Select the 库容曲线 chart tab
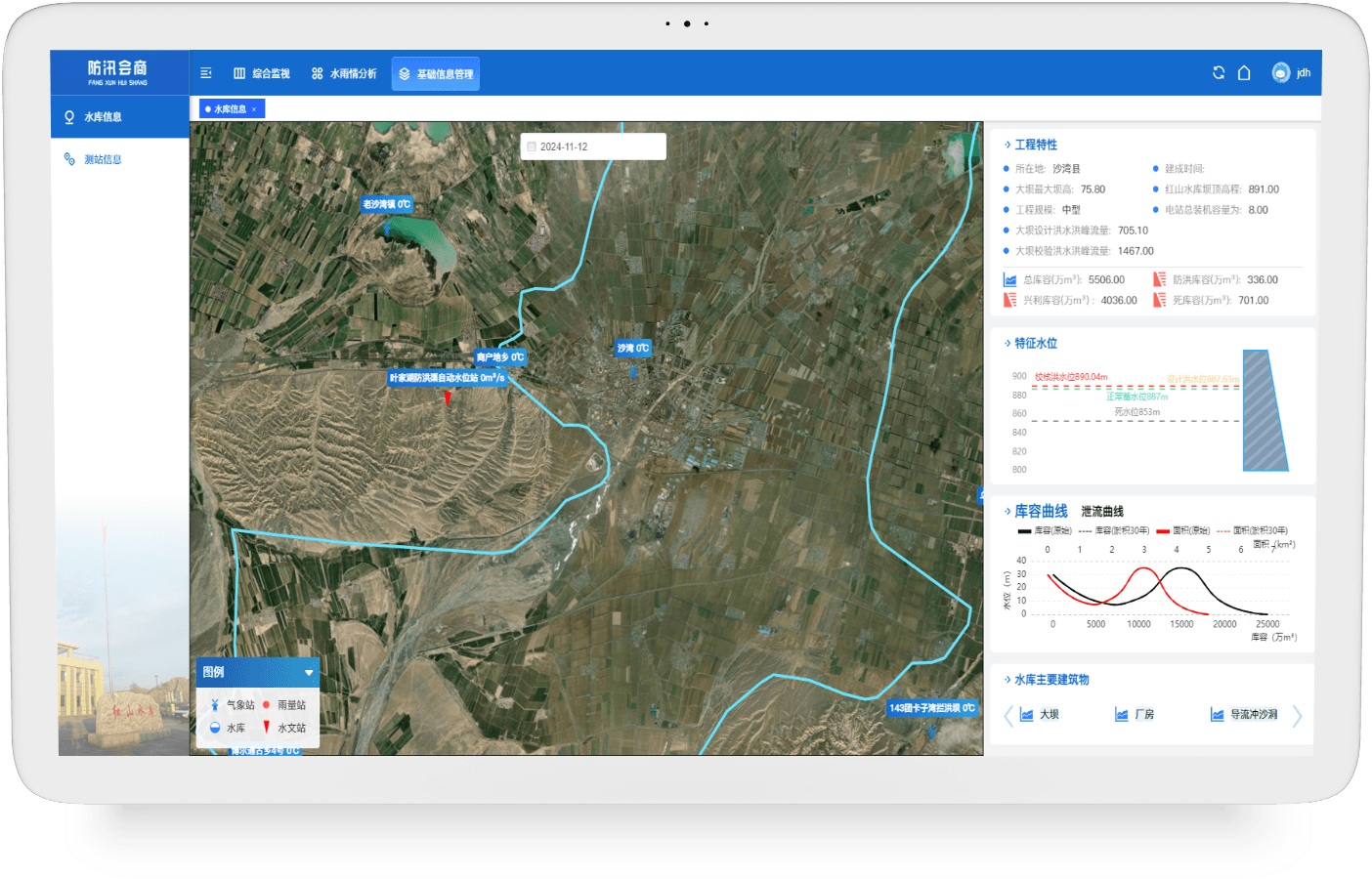1372x879 pixels. point(1041,511)
